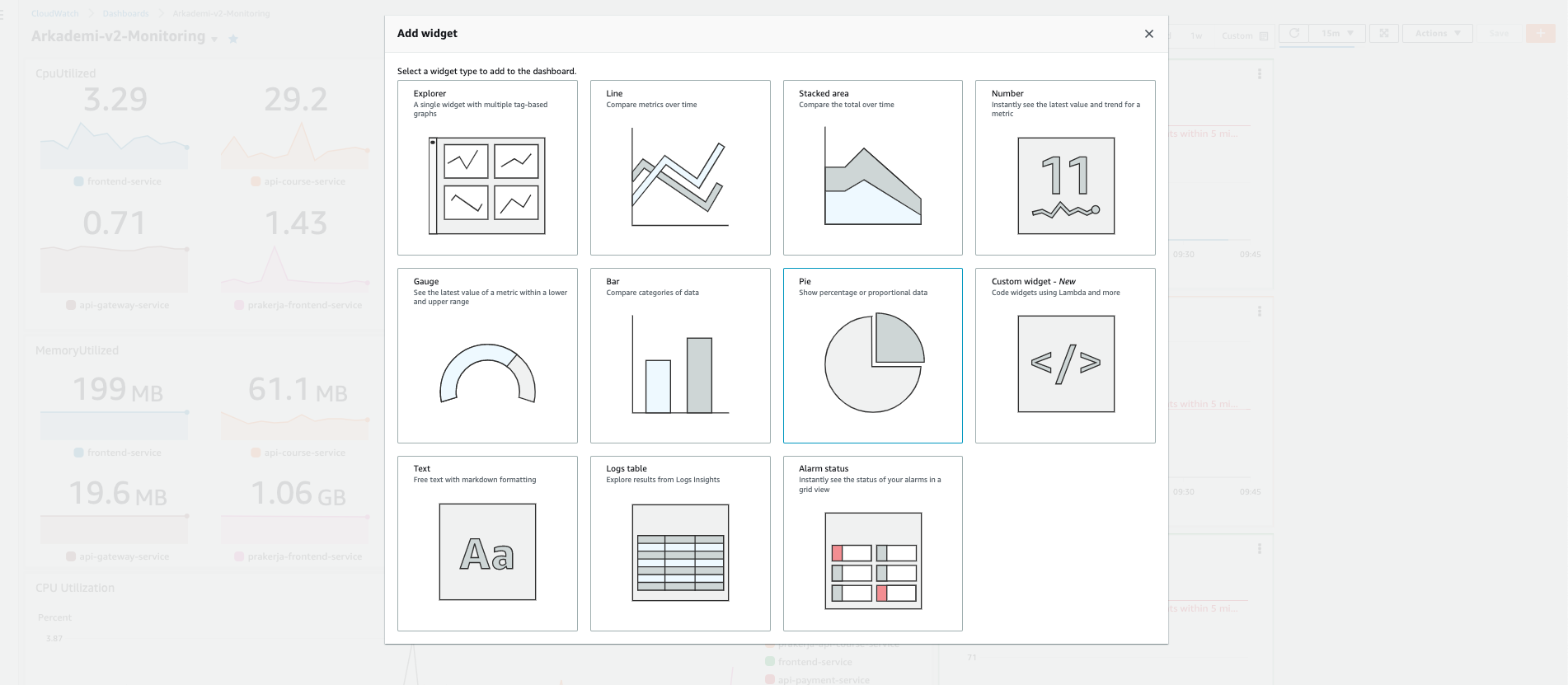Pick the Number widget card
The image size is (1568, 685).
coord(1065,167)
